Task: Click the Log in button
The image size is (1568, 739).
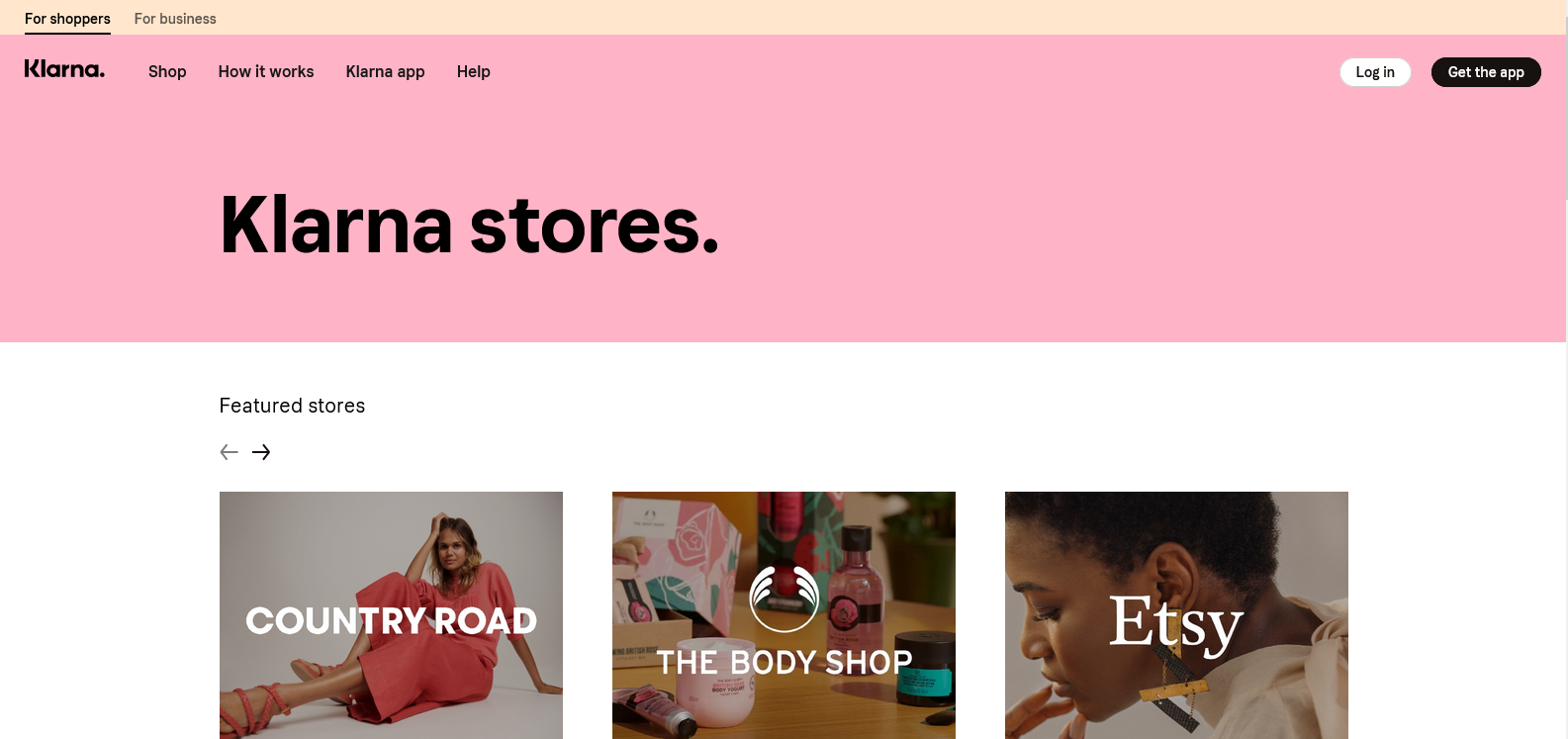Action: 1375,72
